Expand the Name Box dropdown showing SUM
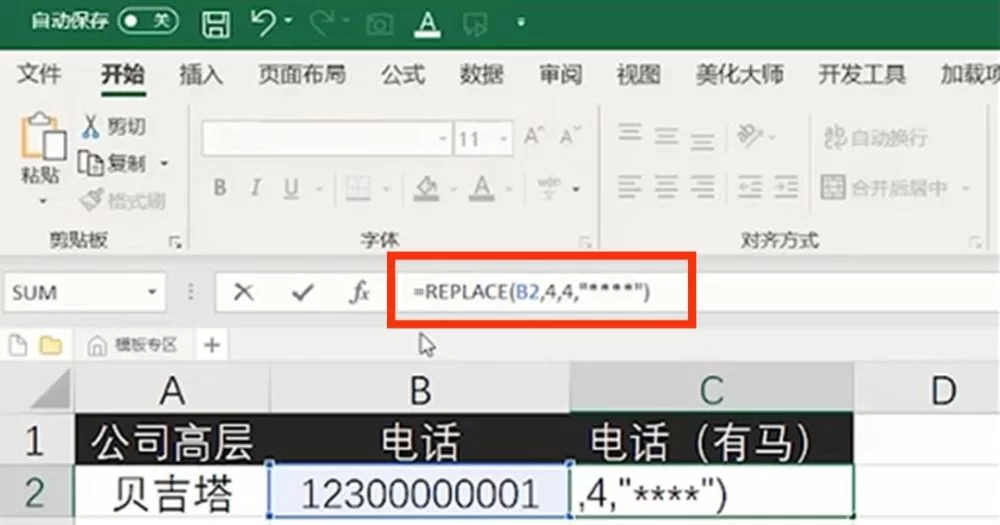Viewport: 1000px width, 525px height. coord(152,293)
